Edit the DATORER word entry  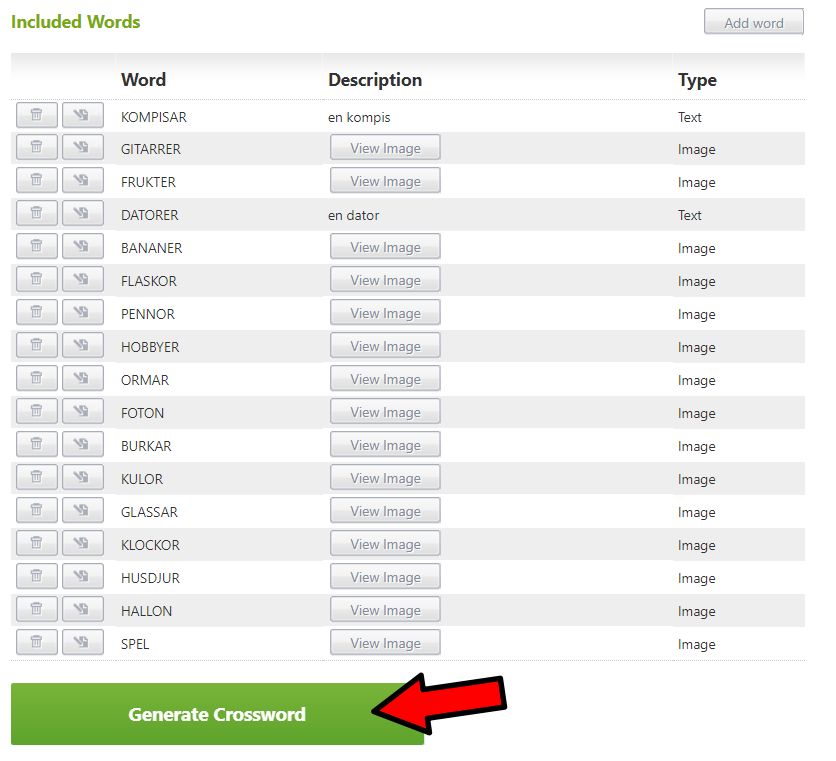82,215
